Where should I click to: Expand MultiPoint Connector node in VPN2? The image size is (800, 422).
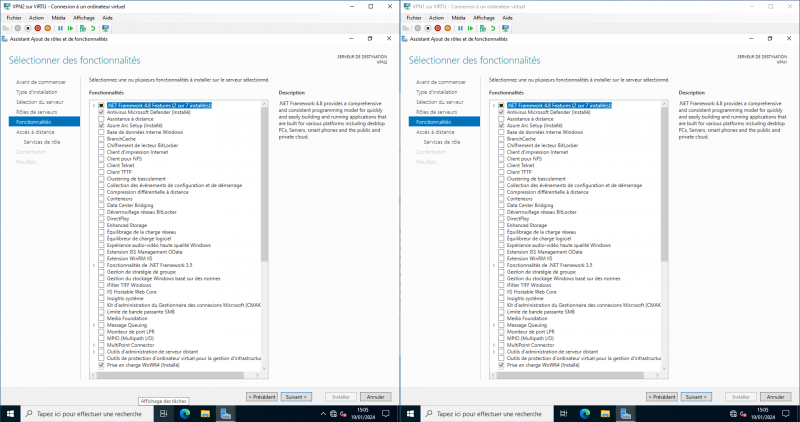click(94, 345)
